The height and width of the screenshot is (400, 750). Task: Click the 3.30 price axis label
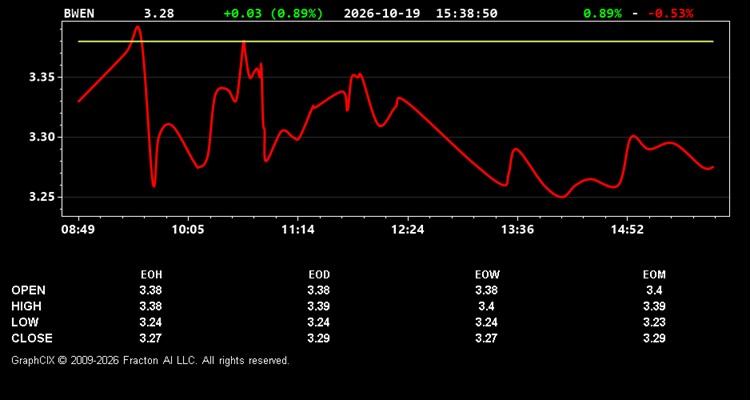click(x=41, y=137)
